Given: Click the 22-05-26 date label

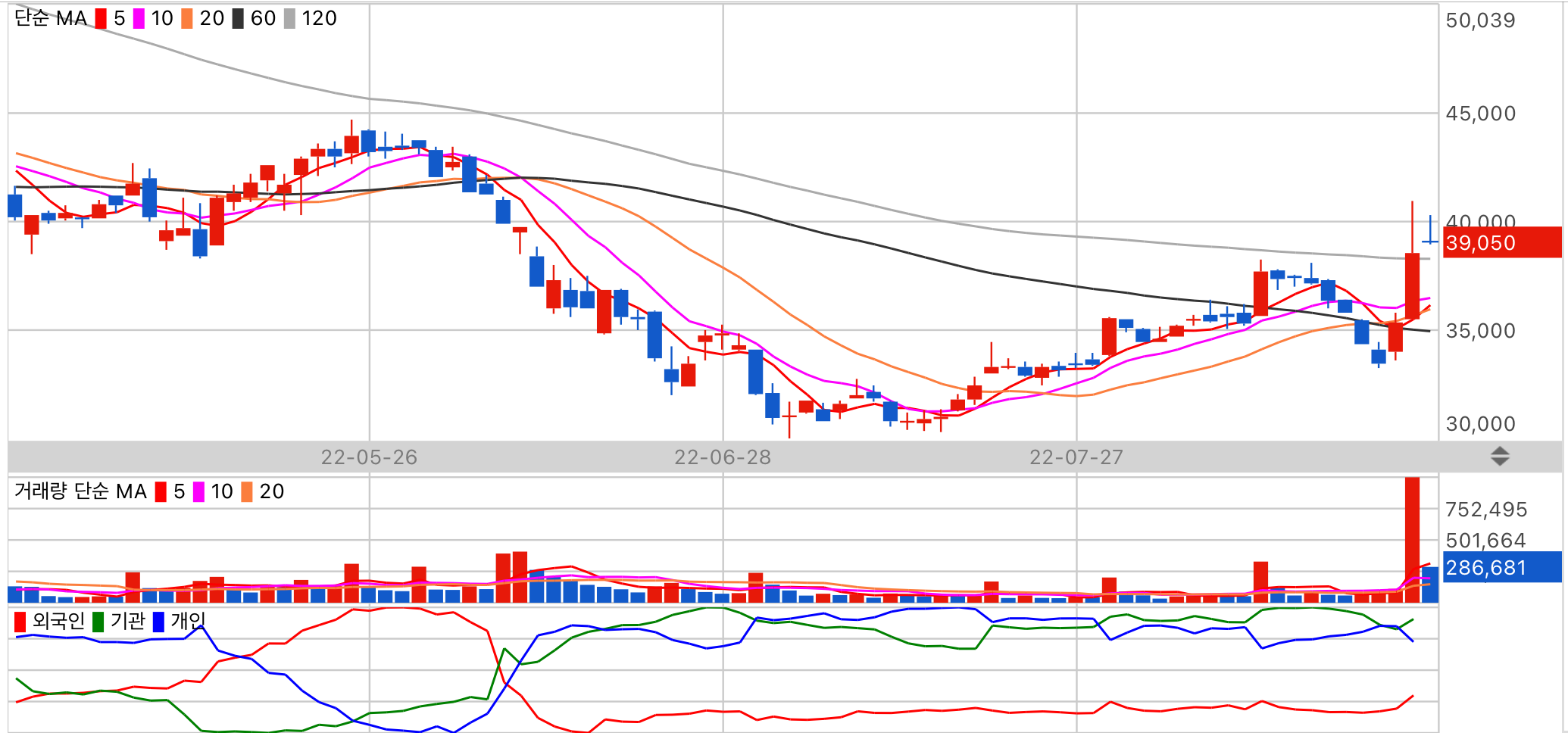Looking at the screenshot, I should (x=369, y=457).
